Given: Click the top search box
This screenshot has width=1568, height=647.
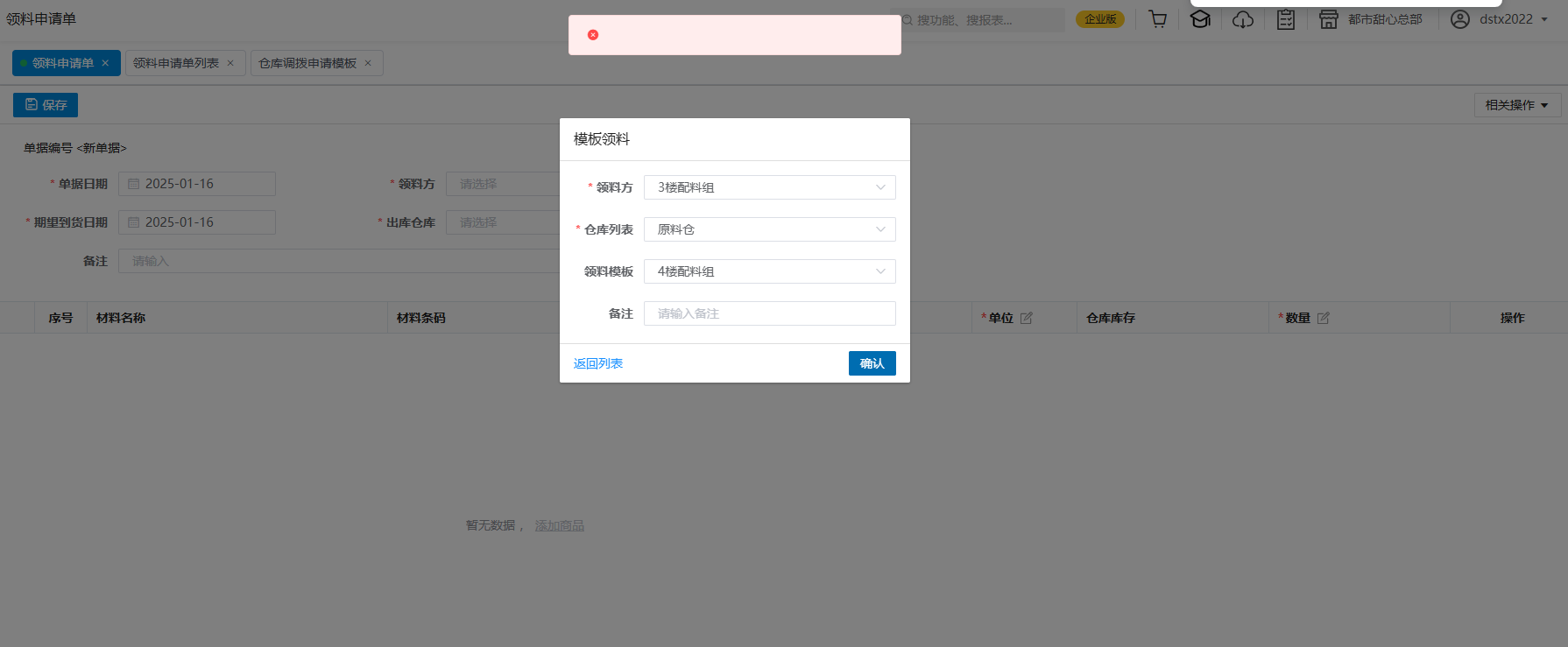Looking at the screenshot, I should click(978, 20).
